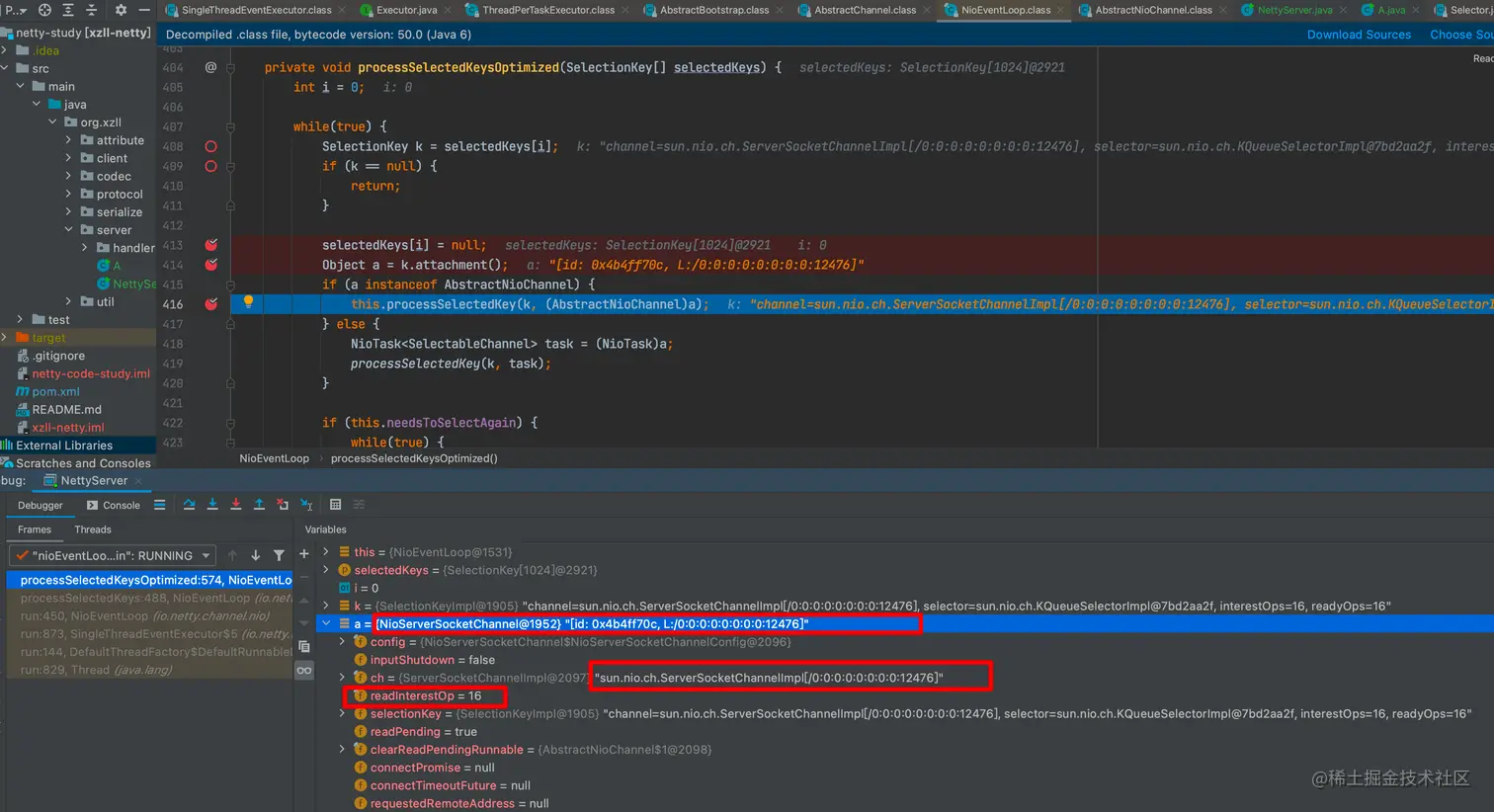The image size is (1494, 812).
Task: Click the Expand All icon in Project panel
Action: click(x=68, y=10)
